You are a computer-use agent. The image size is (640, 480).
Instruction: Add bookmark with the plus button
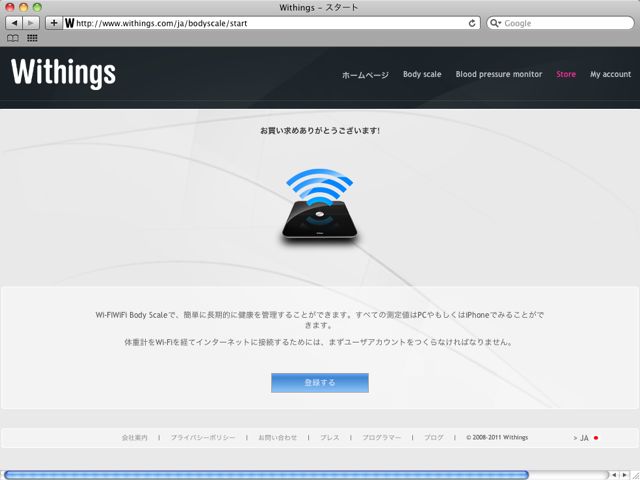click(54, 23)
